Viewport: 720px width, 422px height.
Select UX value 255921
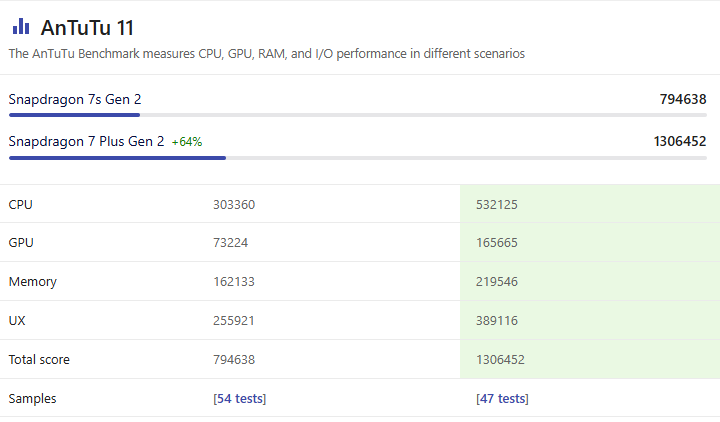234,321
